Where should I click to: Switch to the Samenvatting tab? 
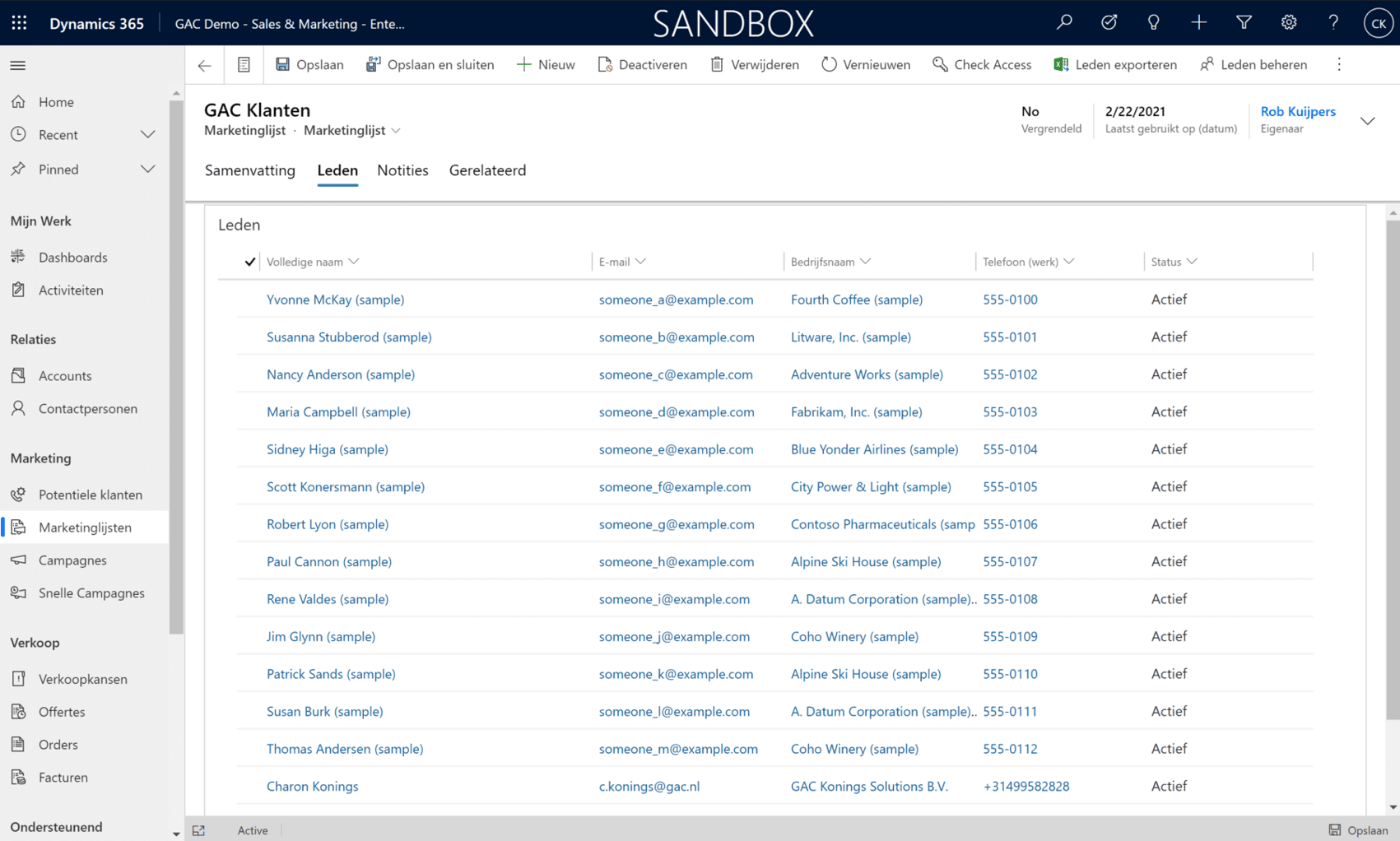tap(250, 170)
